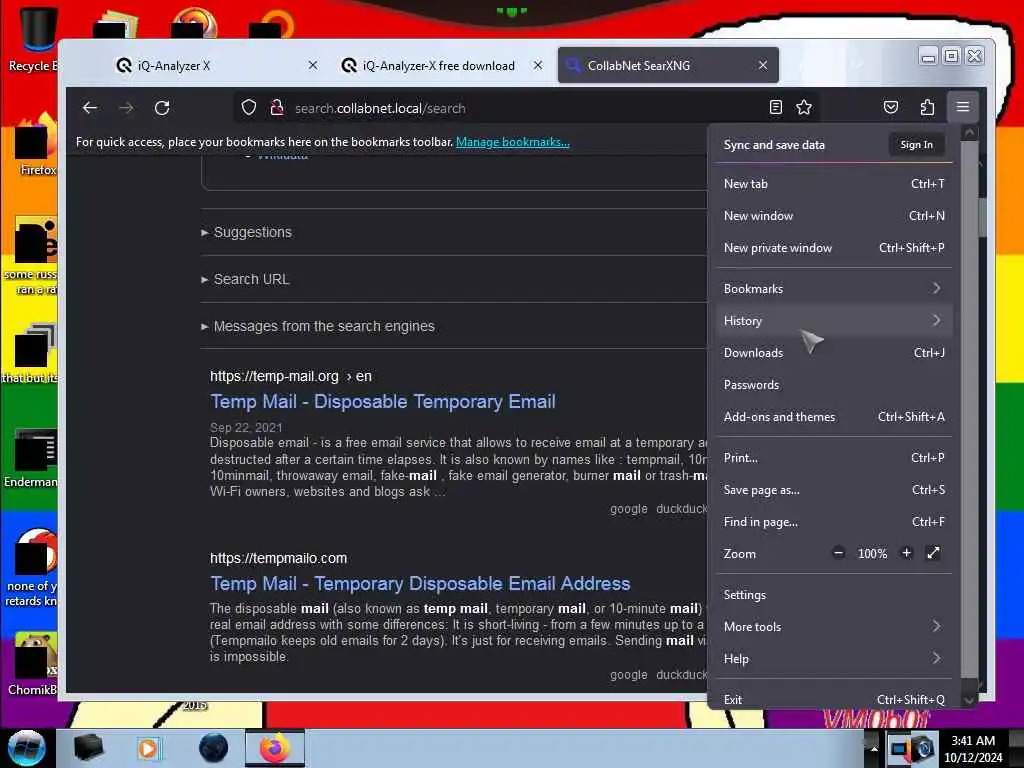The height and width of the screenshot is (768, 1024).
Task: Click Sign In in the menu
Action: (x=916, y=145)
